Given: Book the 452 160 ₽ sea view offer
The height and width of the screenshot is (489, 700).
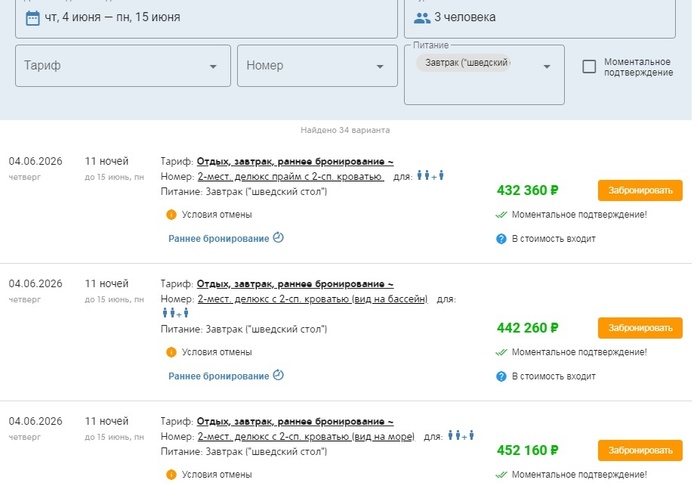Looking at the screenshot, I should [640, 451].
